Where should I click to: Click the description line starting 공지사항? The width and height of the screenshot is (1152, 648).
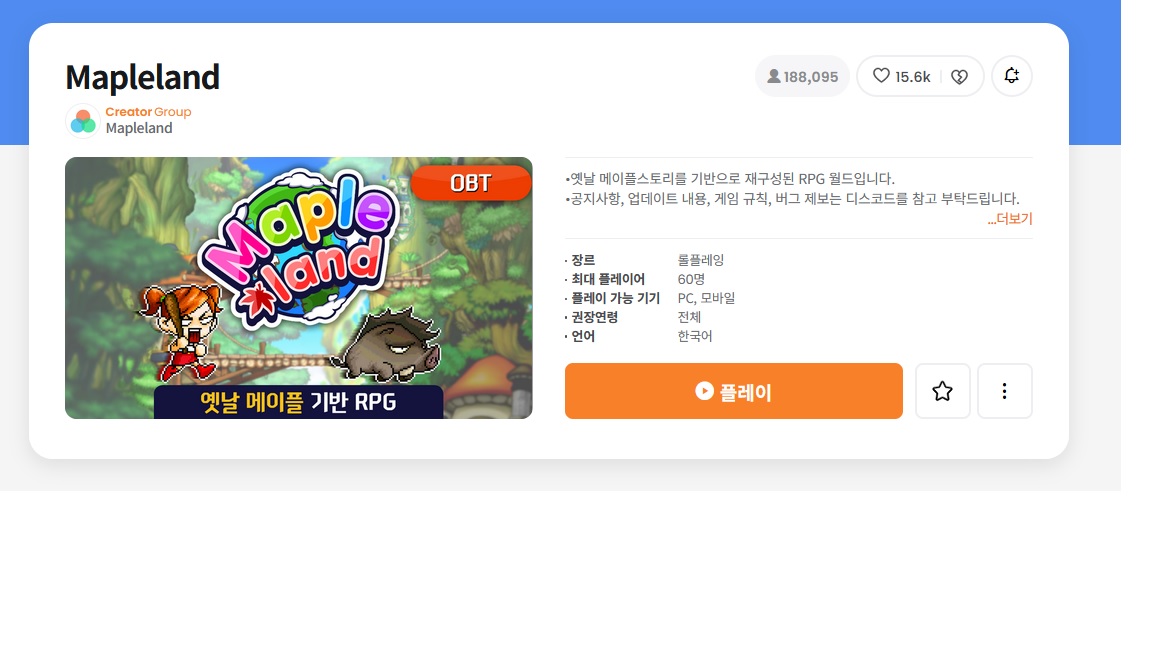click(792, 198)
